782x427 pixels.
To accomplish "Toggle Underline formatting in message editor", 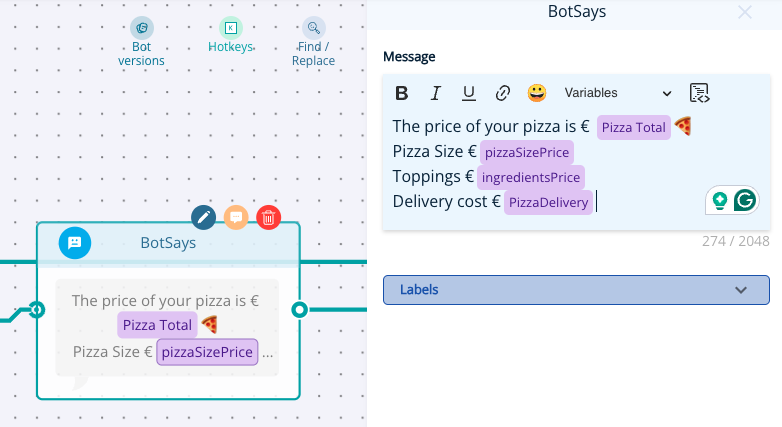I will click(469, 93).
